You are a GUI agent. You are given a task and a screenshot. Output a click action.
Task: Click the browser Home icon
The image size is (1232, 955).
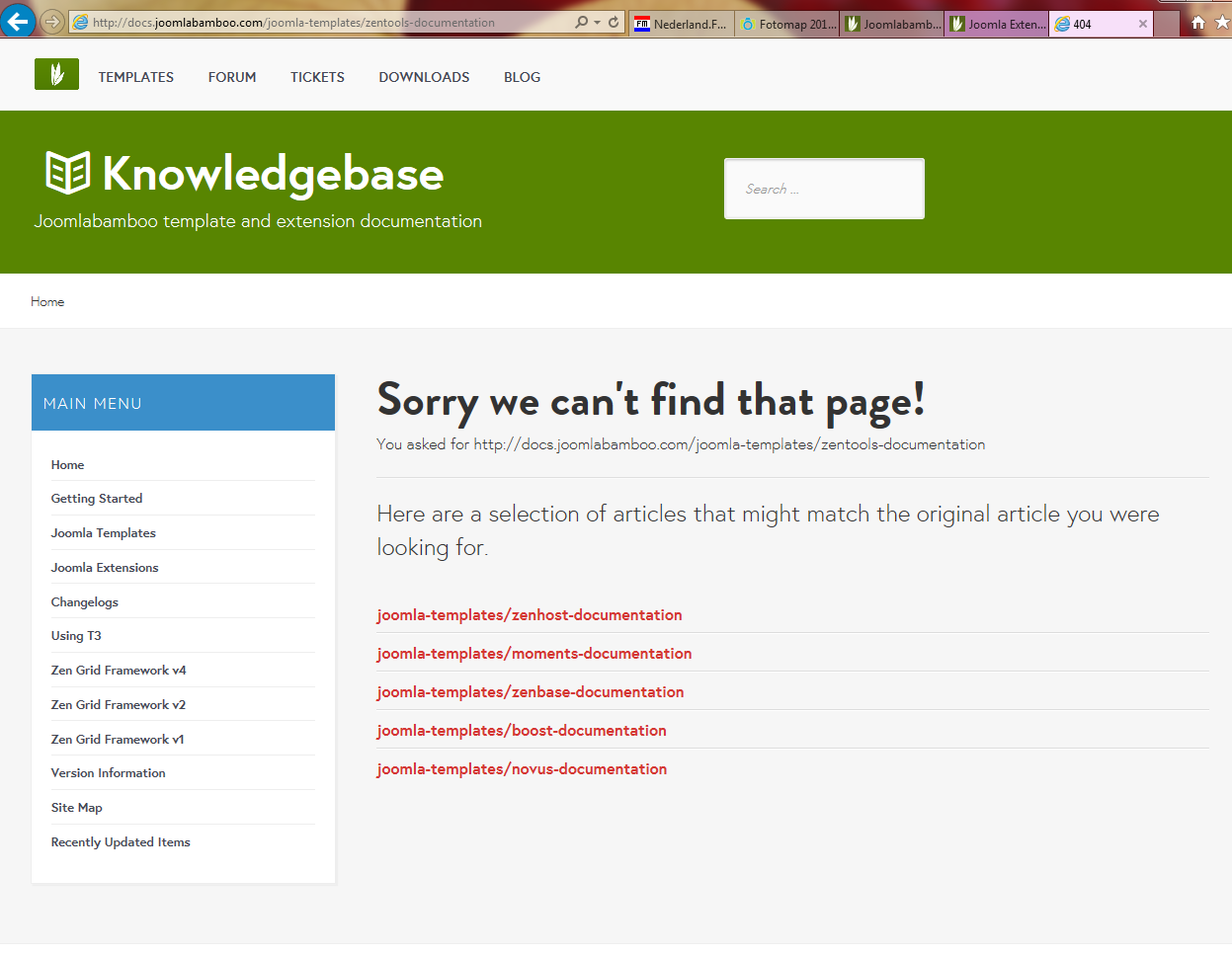click(x=1197, y=22)
